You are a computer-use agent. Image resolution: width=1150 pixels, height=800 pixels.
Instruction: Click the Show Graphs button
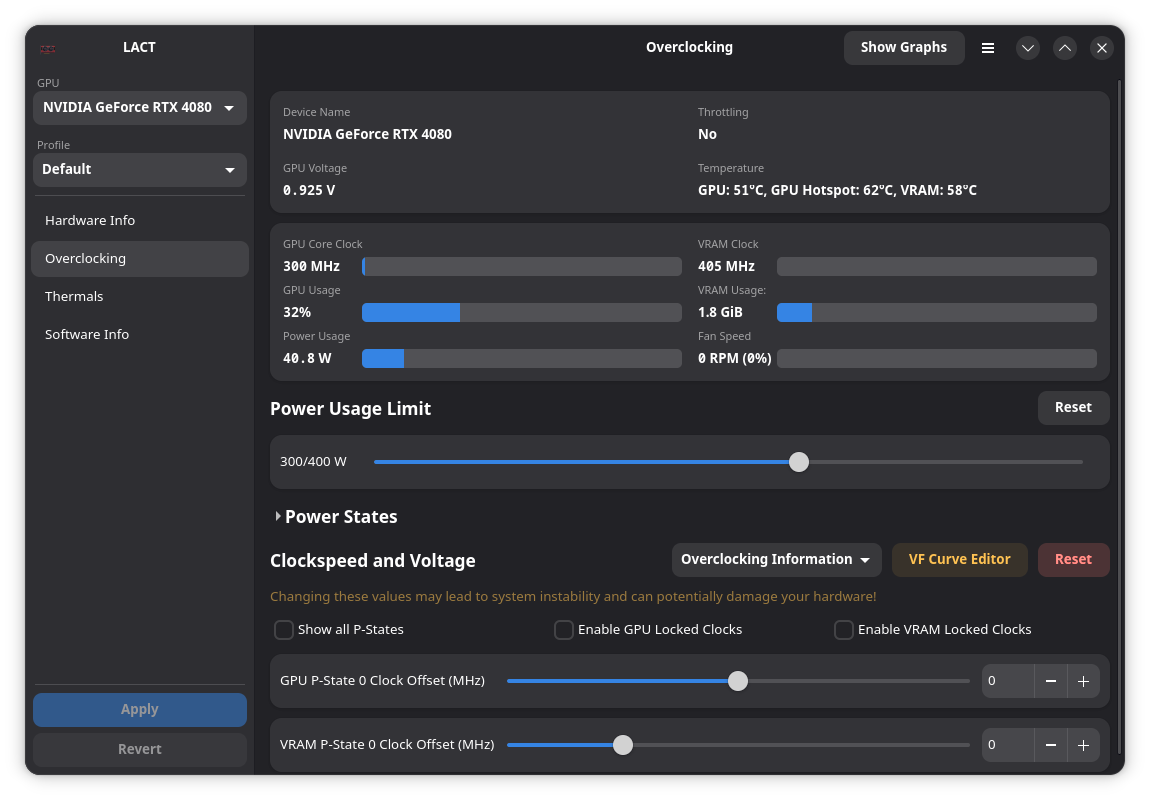(903, 48)
